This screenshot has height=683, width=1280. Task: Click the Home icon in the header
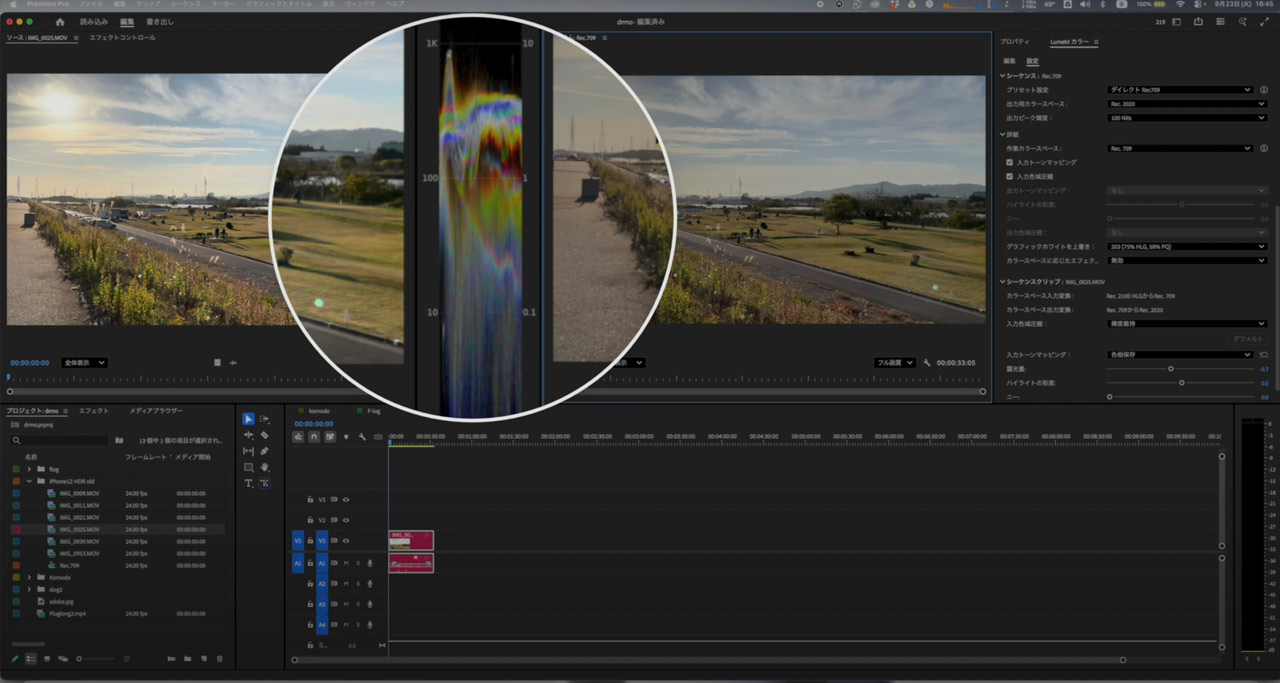pyautogui.click(x=60, y=21)
